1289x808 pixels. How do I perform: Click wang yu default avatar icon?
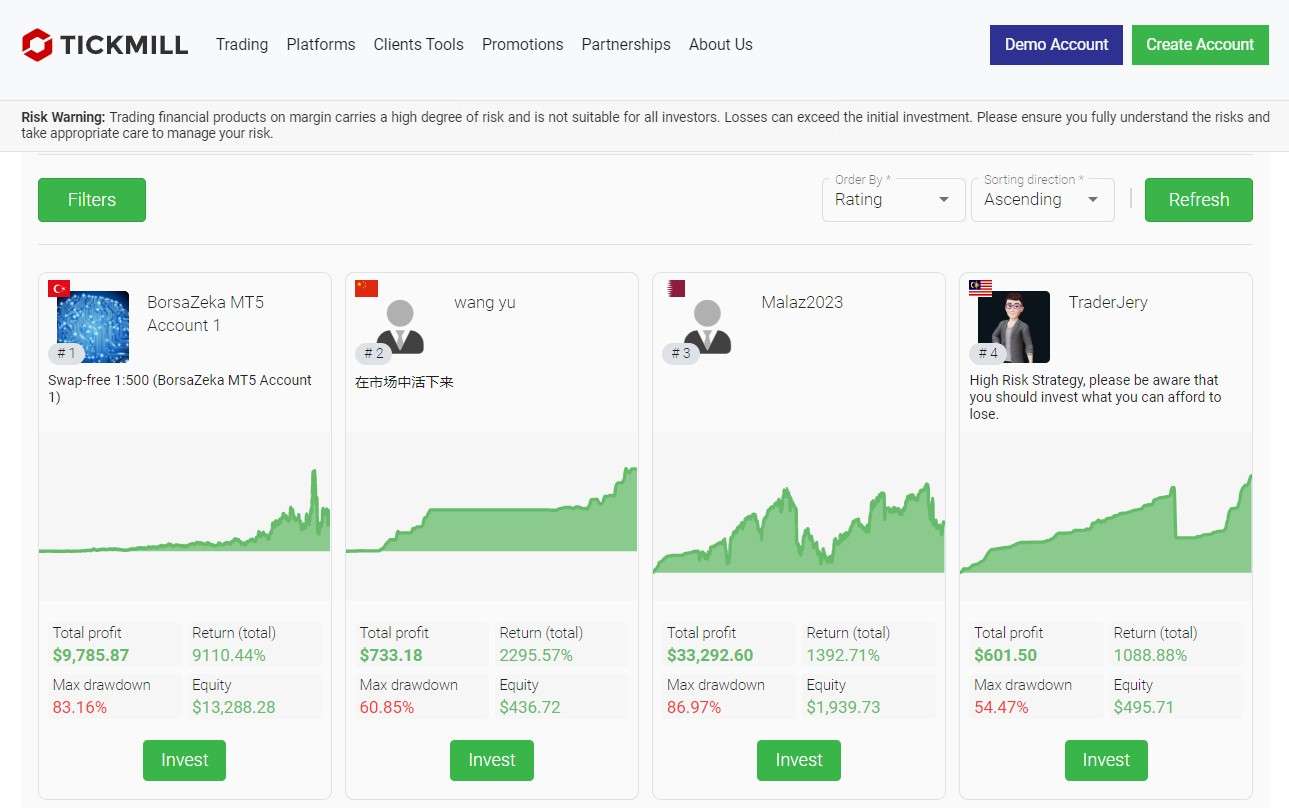tap(400, 326)
